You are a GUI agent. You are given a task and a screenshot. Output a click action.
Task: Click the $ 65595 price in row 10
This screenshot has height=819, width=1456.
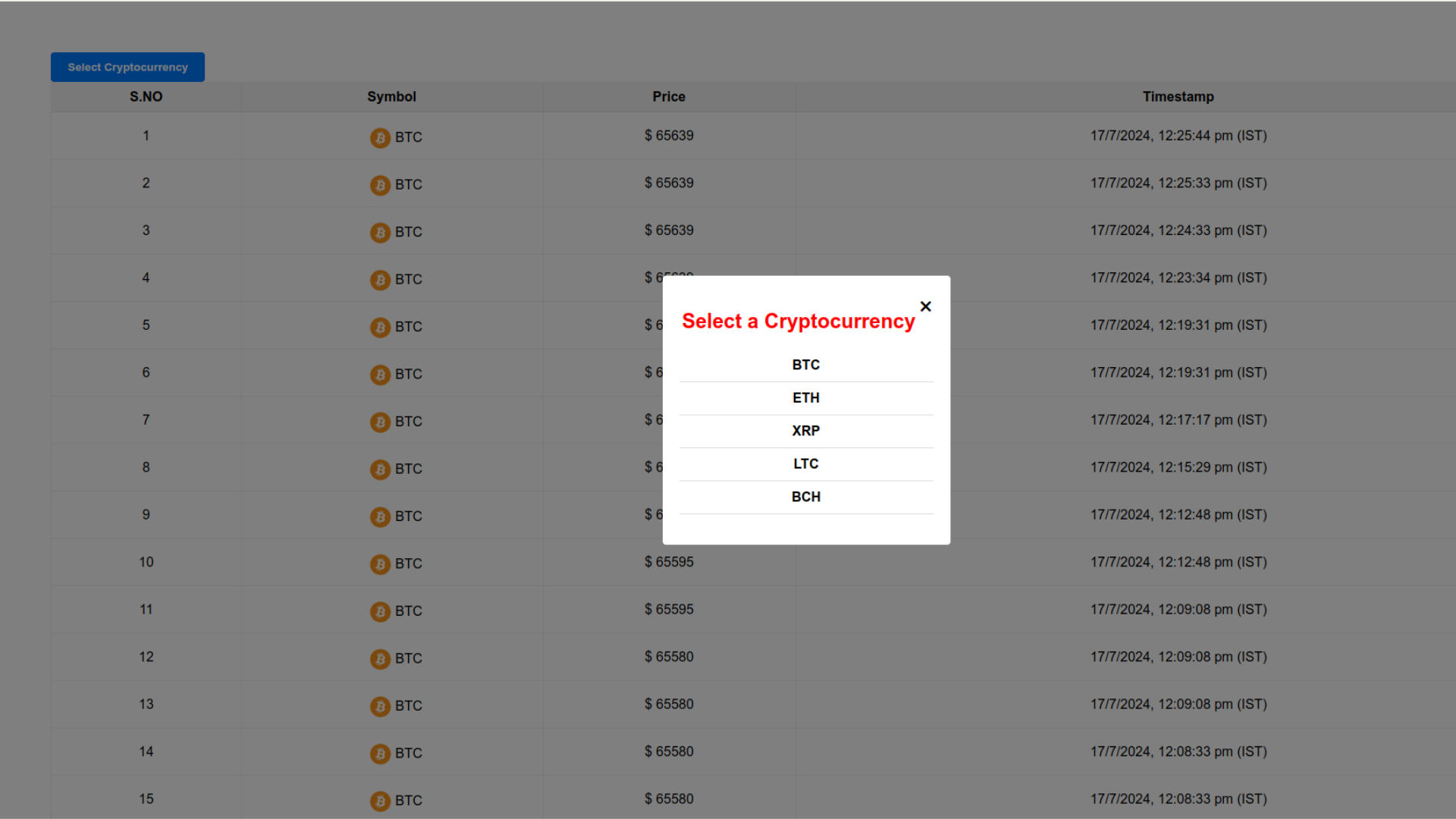[669, 562]
